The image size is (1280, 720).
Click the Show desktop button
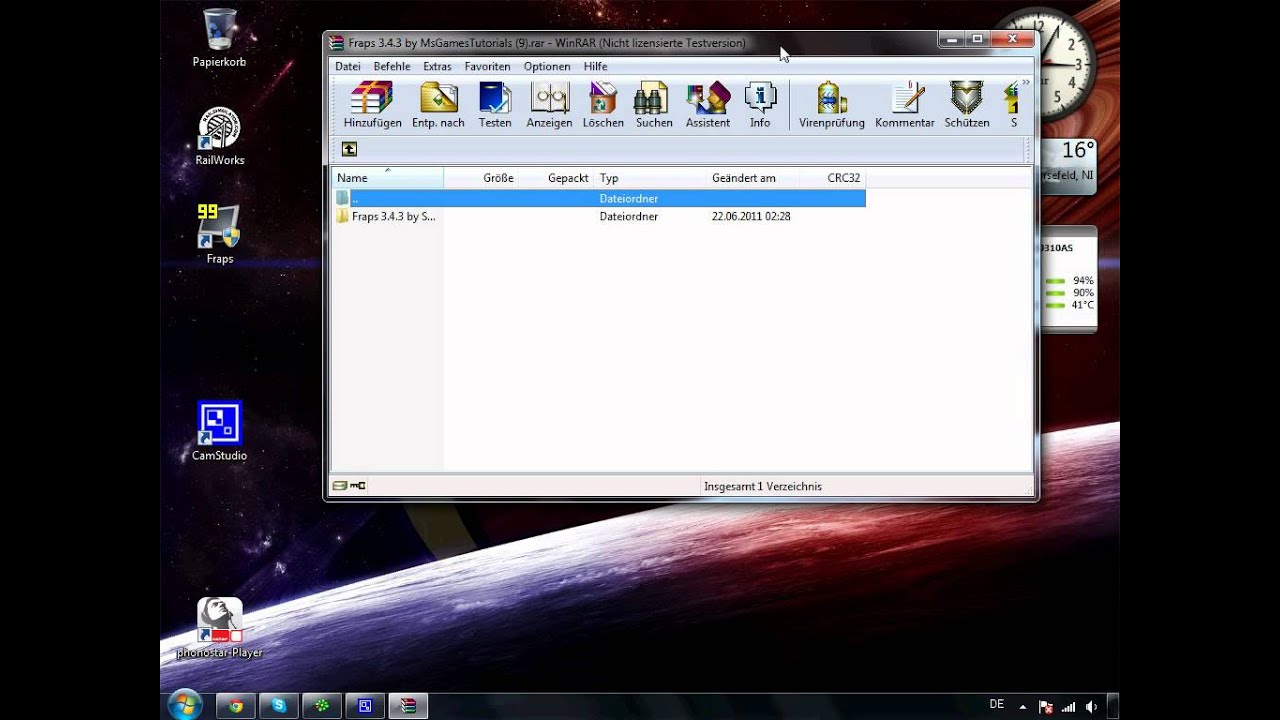[1113, 706]
